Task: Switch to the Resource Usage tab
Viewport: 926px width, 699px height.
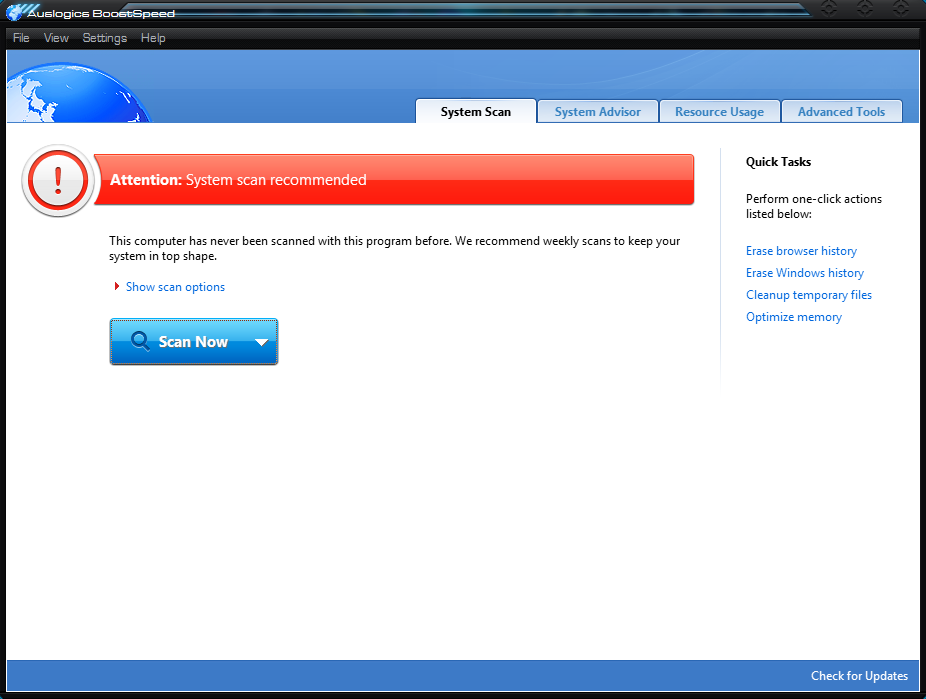Action: coord(719,112)
